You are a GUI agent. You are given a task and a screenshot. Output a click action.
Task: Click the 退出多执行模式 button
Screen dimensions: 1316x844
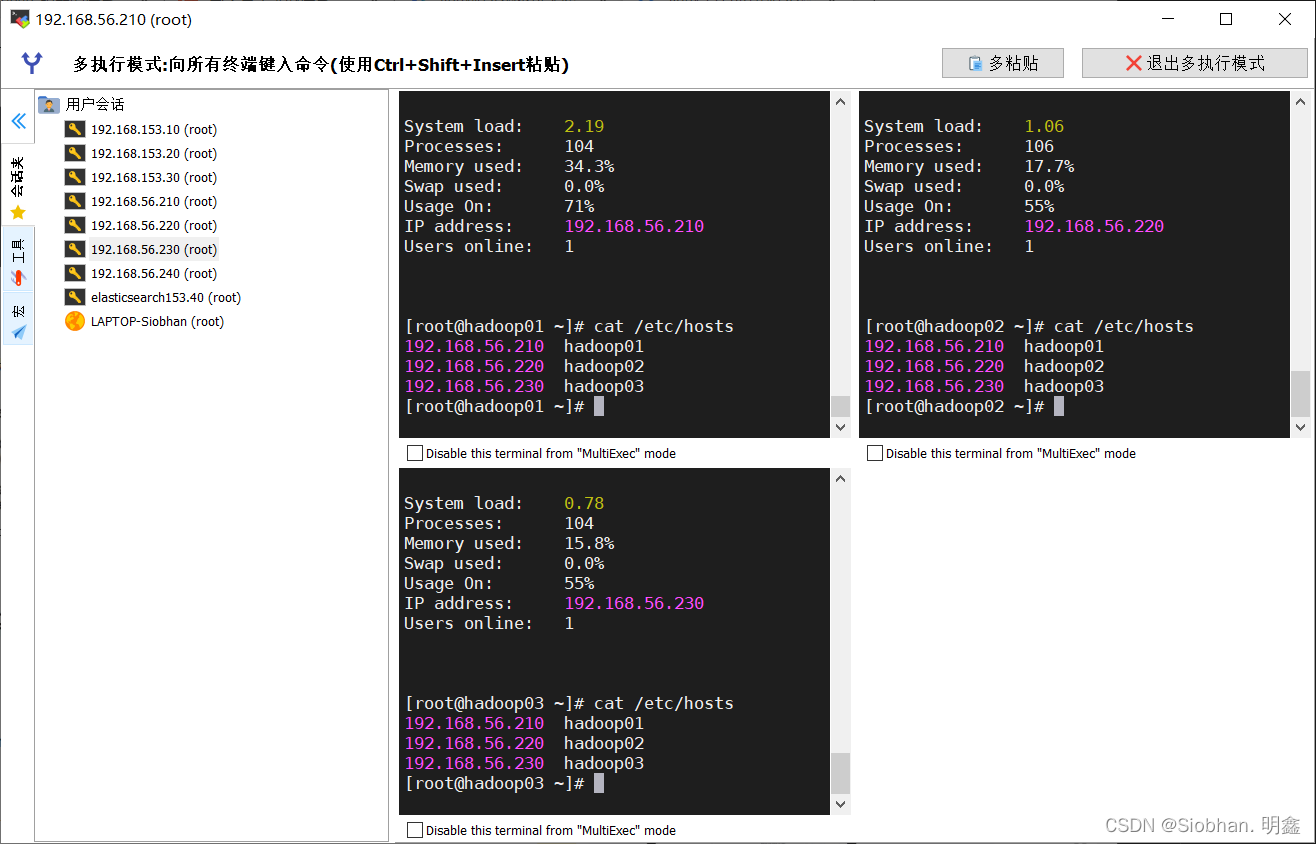point(1195,63)
